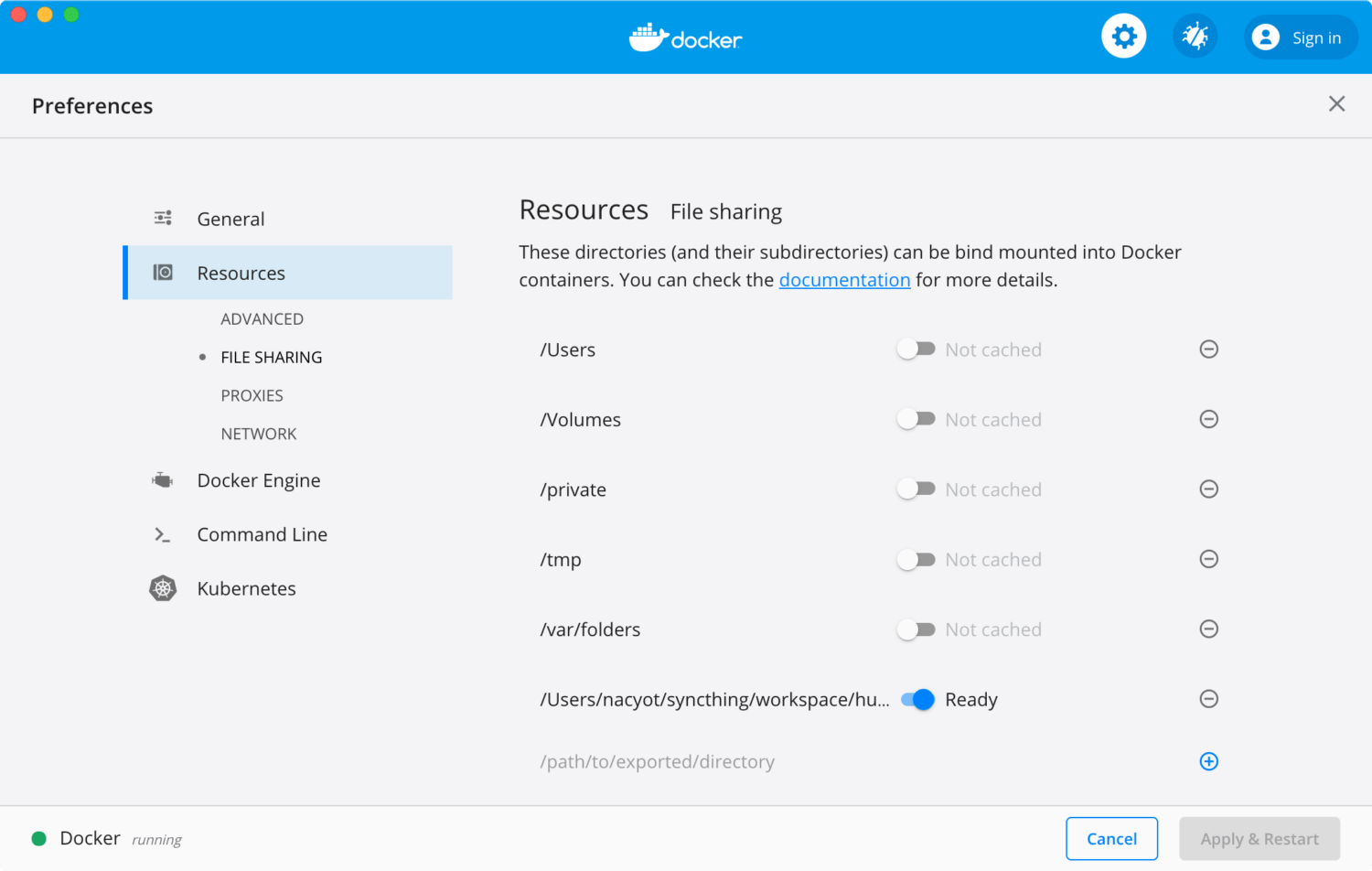Open settings gear icon in header

click(x=1123, y=37)
